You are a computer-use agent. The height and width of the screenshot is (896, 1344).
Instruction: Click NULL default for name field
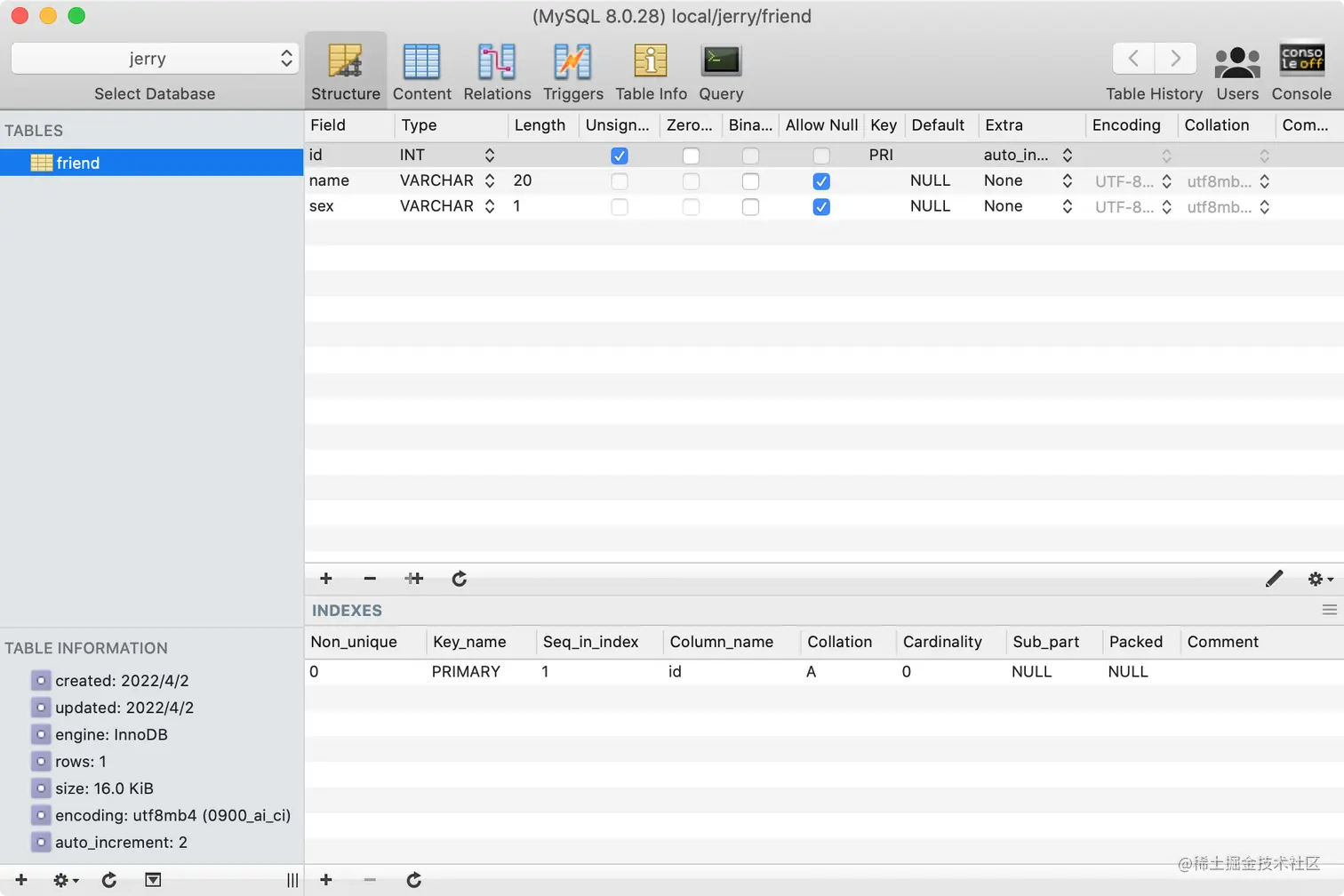coord(931,180)
